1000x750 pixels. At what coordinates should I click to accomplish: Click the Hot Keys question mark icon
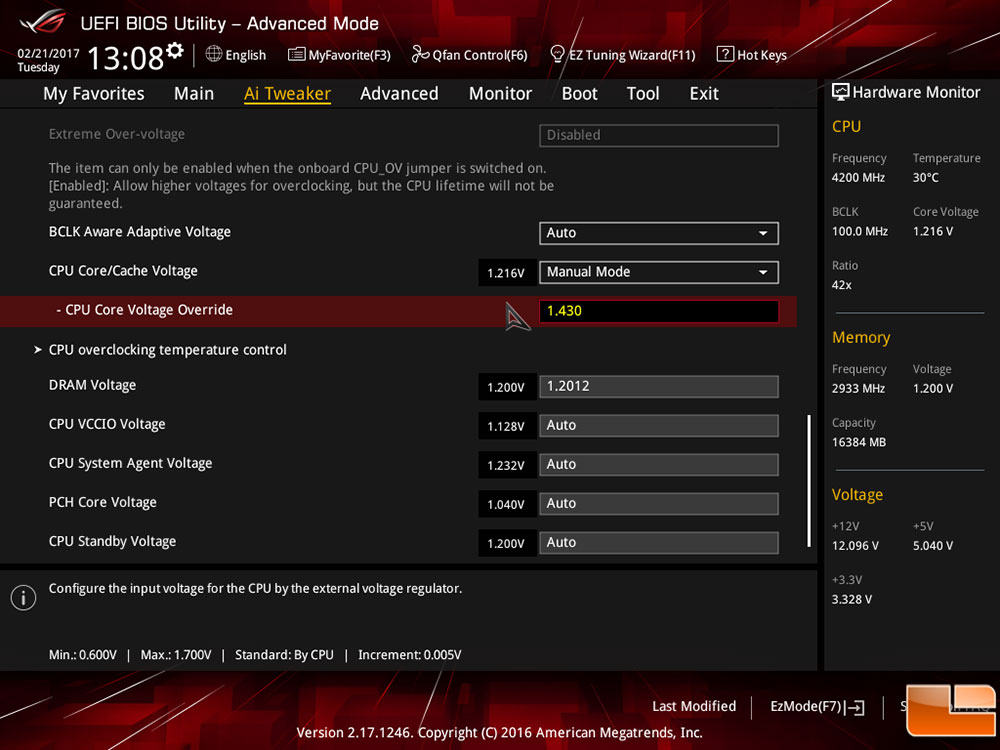(724, 54)
